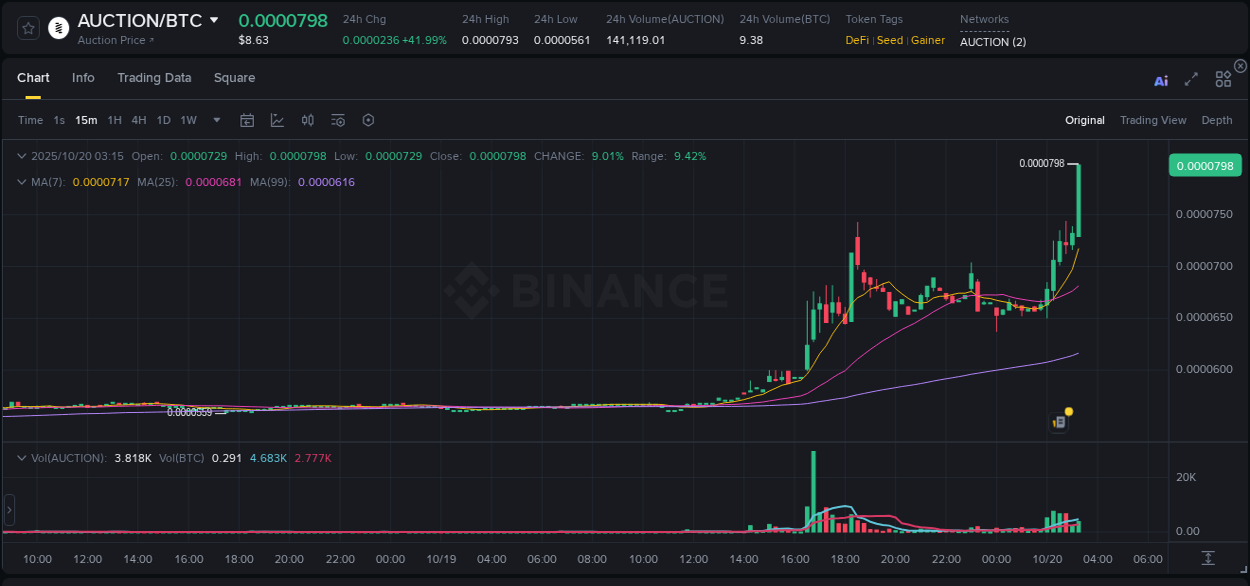Click the DeFi token tag
This screenshot has width=1250, height=586.
coord(856,40)
